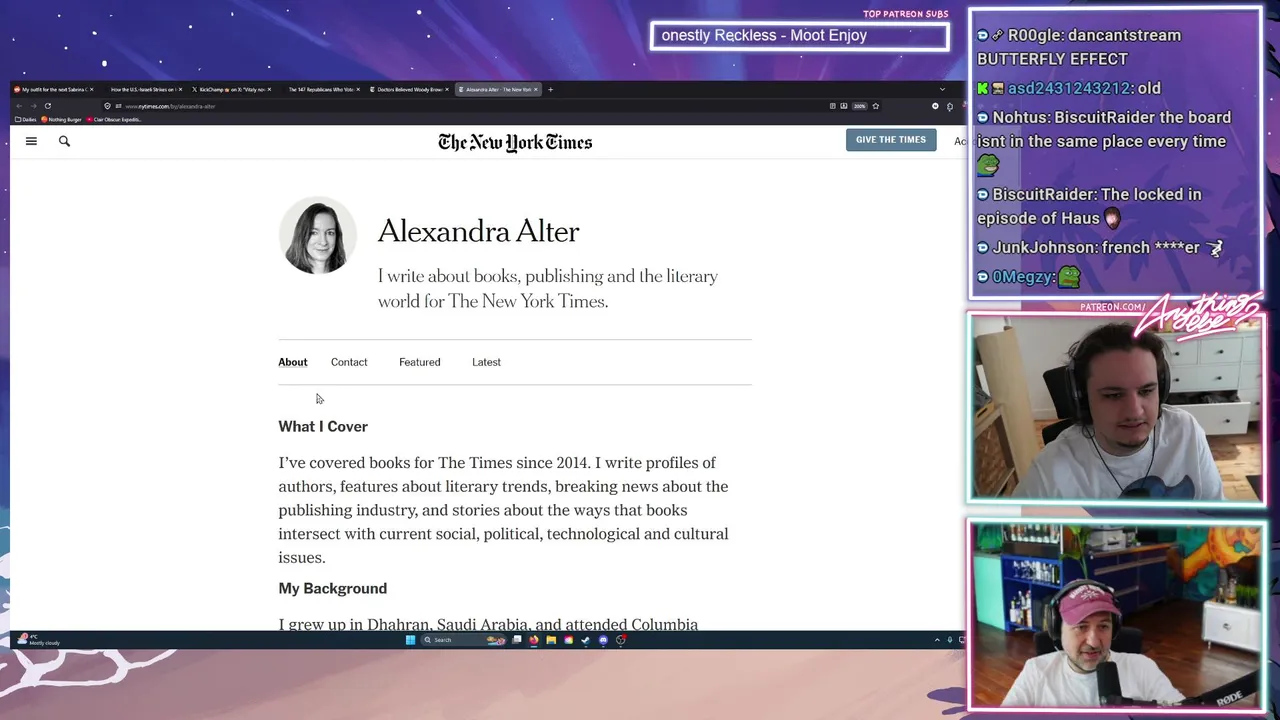Open the Nothing Burger bookmark
Viewport: 1280px width, 720px height.
click(62, 119)
